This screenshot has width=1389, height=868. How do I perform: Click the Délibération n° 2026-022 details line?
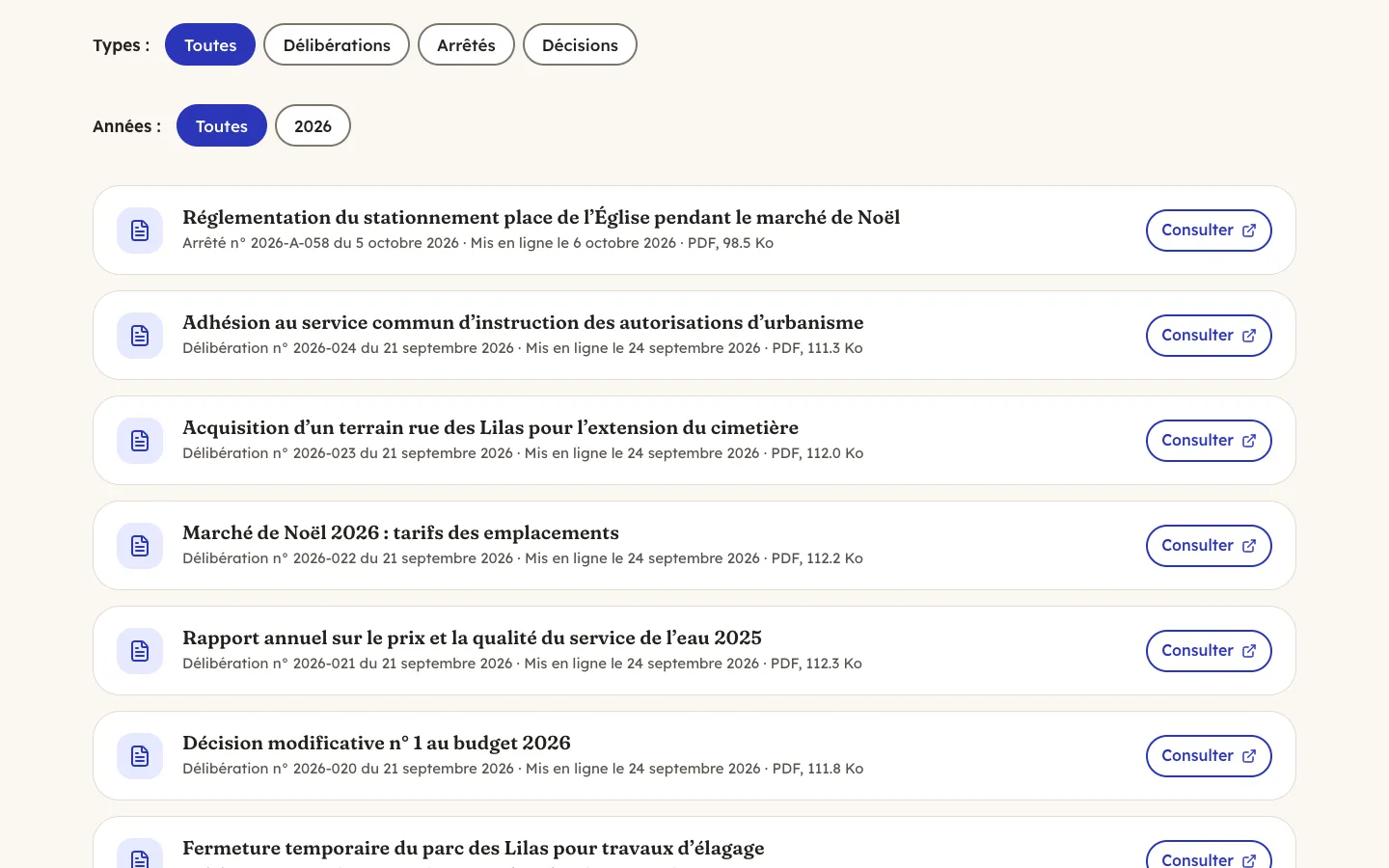[x=523, y=558]
